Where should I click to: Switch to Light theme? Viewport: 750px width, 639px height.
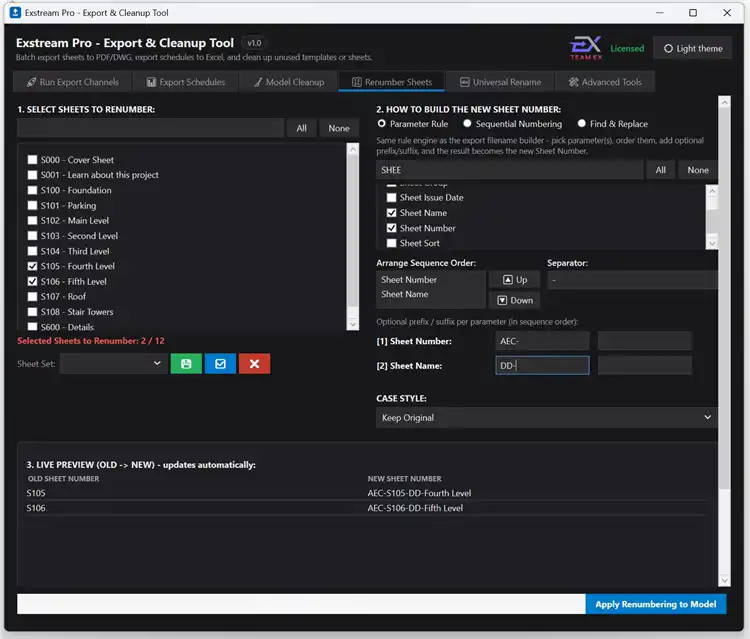693,48
